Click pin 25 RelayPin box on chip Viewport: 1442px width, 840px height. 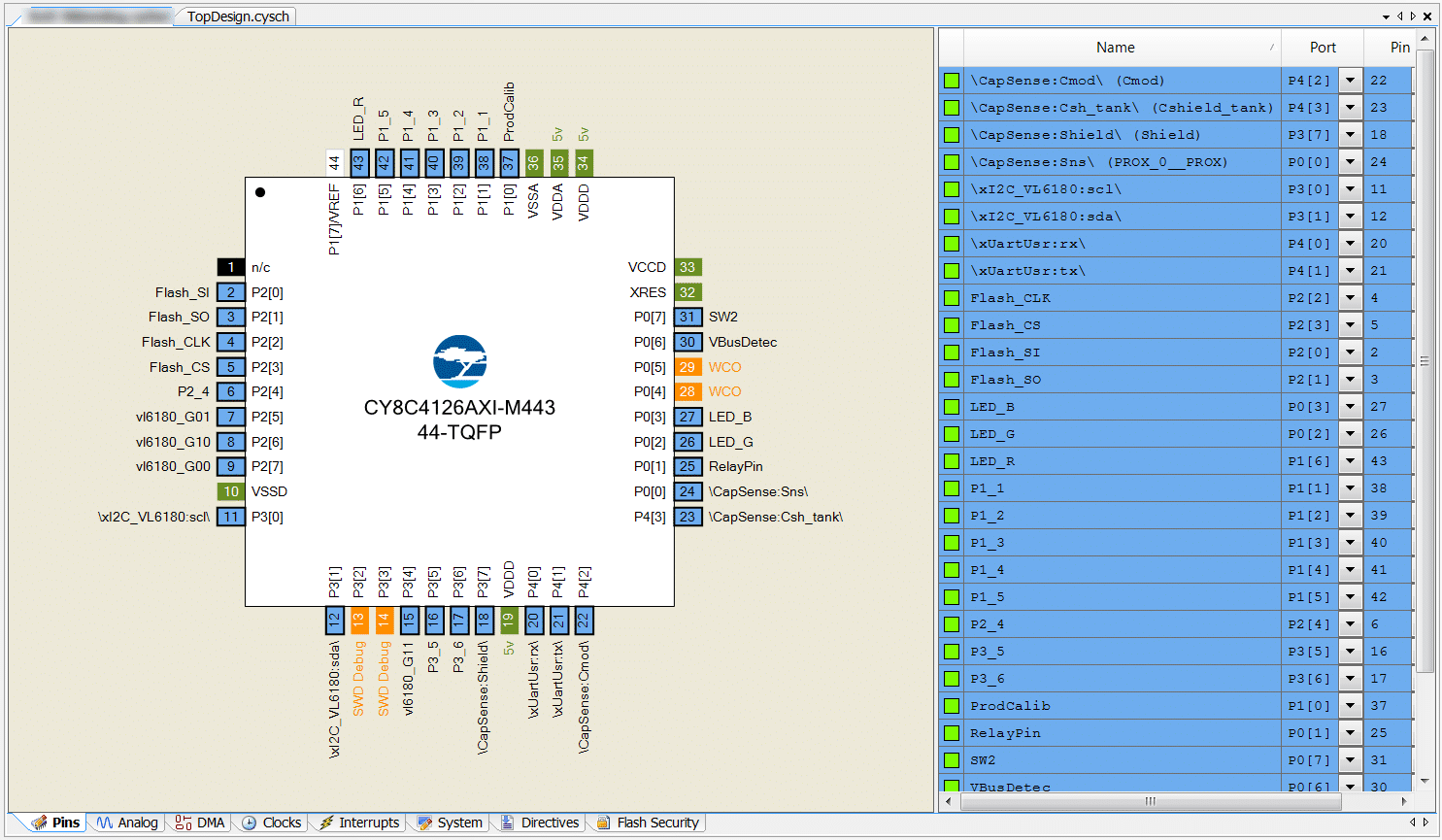pyautogui.click(x=687, y=466)
